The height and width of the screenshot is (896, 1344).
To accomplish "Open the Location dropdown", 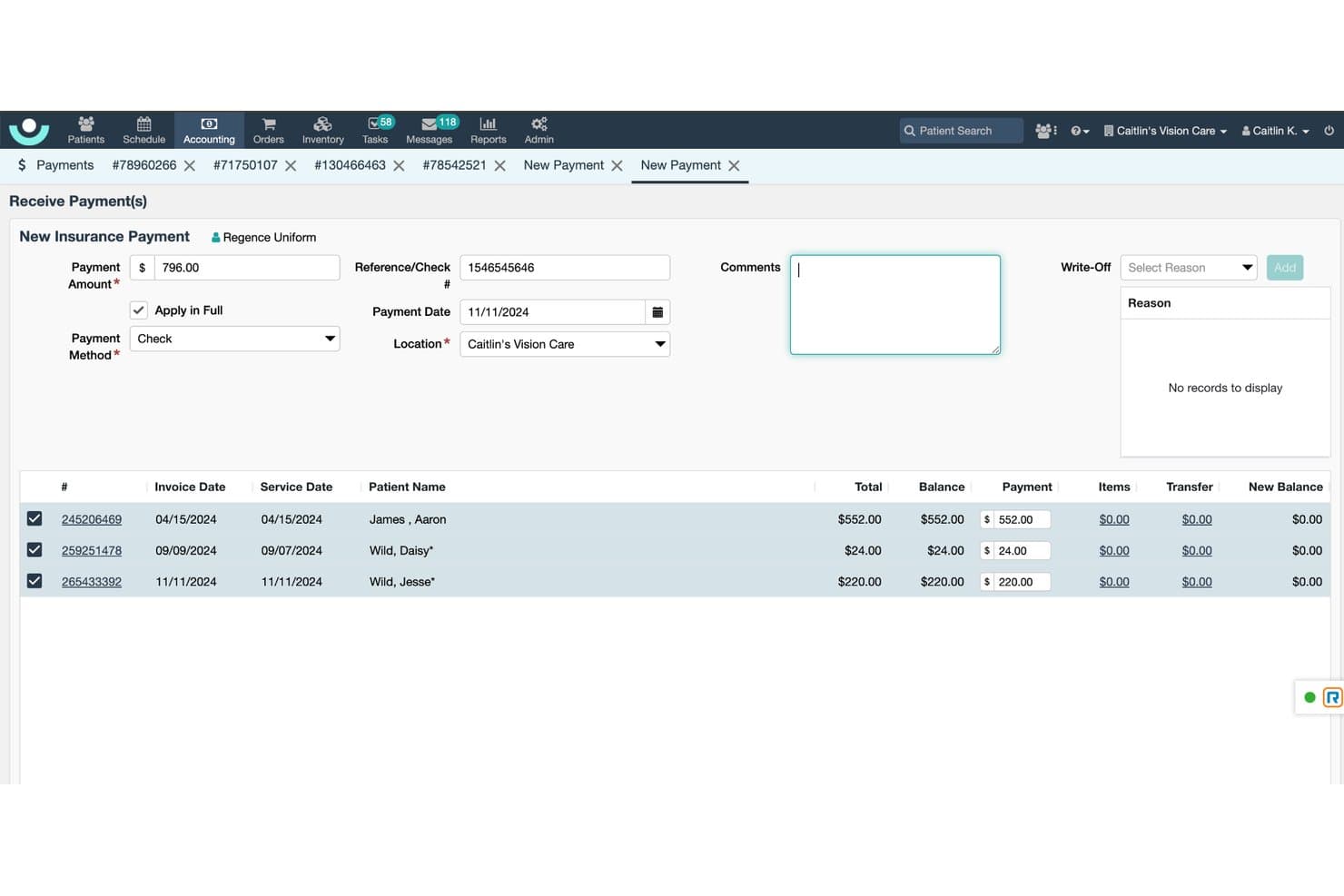I will pyautogui.click(x=565, y=344).
